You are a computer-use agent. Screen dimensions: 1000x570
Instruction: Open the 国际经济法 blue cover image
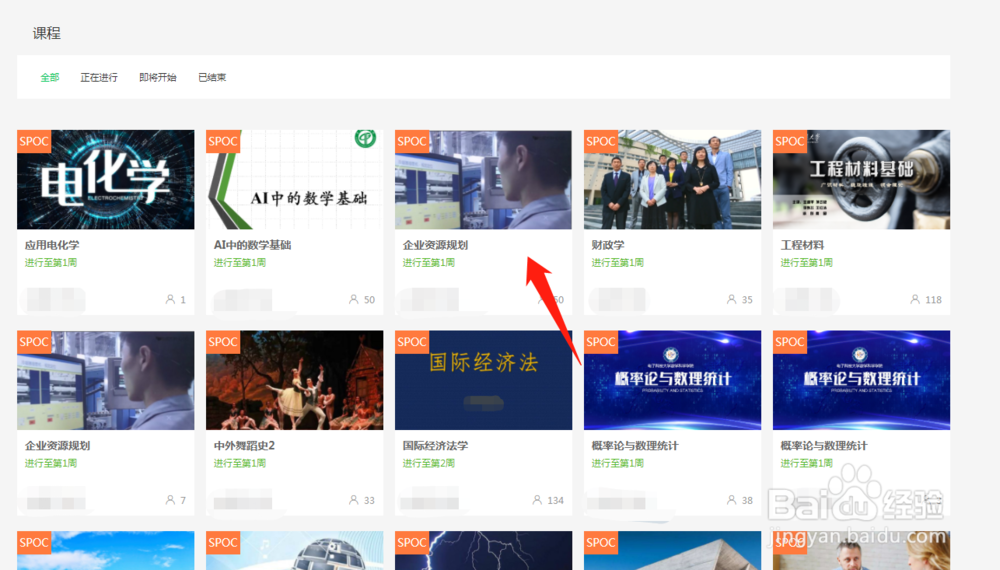coord(483,380)
